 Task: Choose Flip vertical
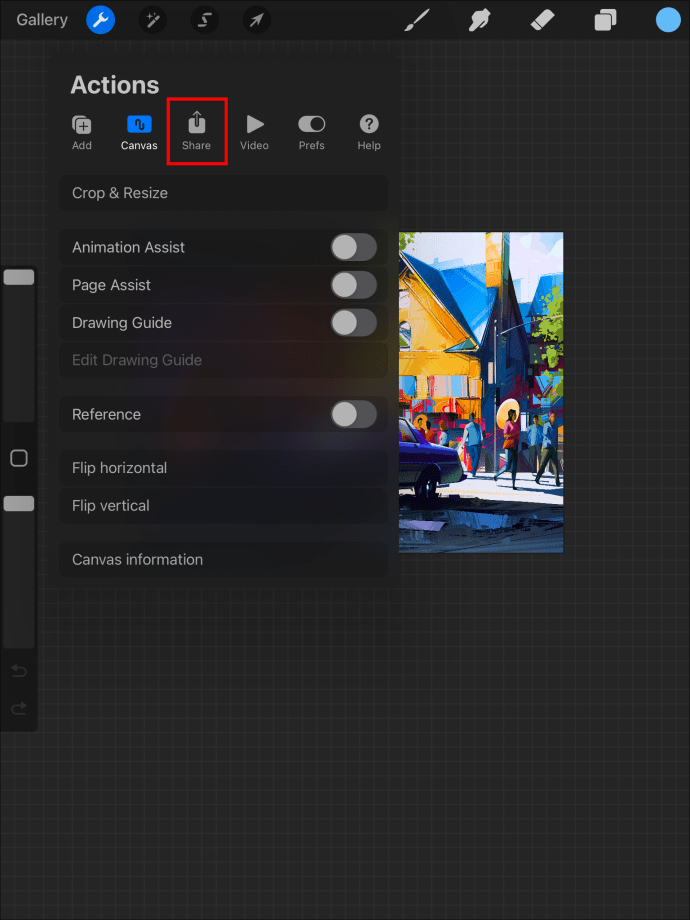[224, 506]
